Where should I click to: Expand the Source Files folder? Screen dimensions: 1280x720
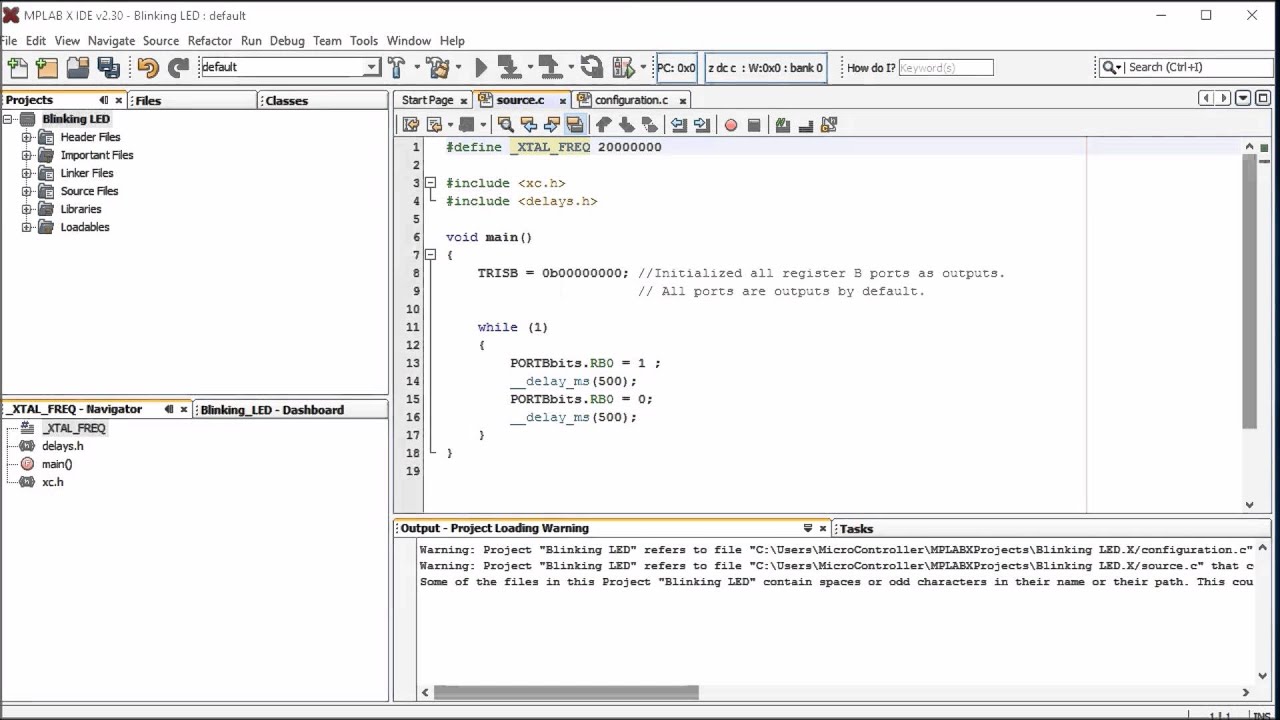point(27,191)
